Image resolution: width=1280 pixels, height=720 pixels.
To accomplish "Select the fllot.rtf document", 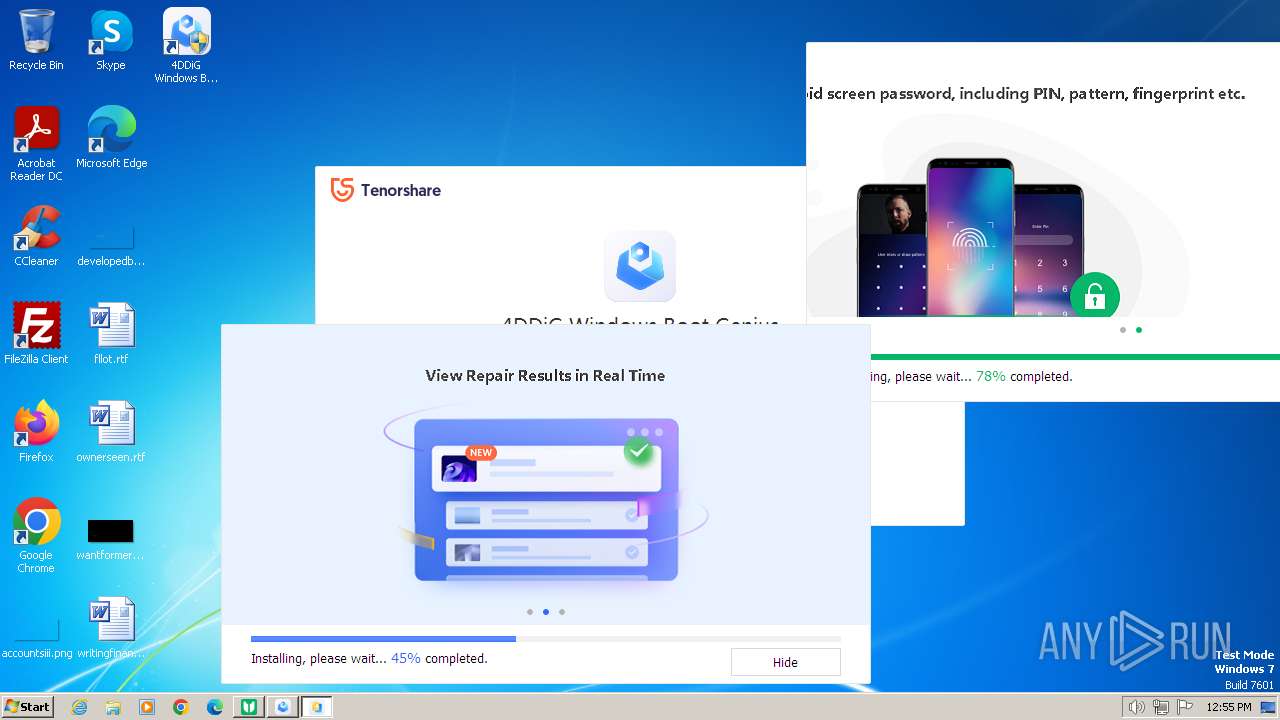I will [111, 334].
